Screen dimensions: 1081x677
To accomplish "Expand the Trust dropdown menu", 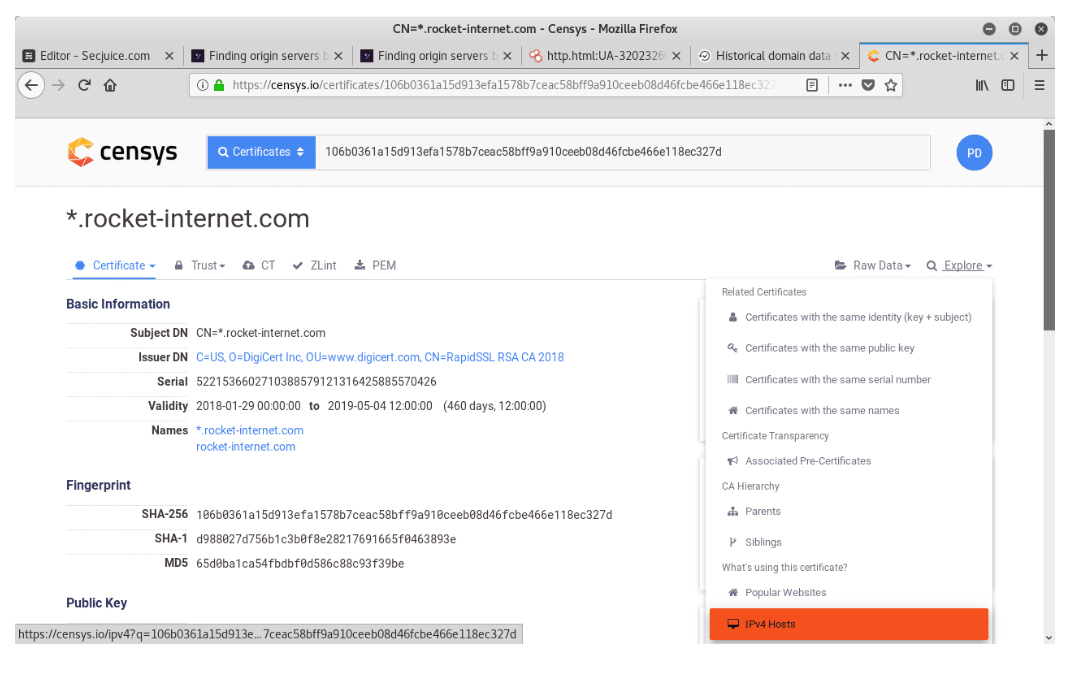I will (x=200, y=265).
